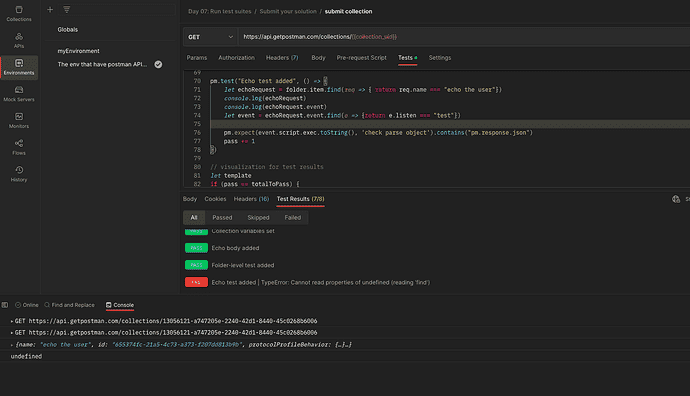Open the request Body tab
The height and width of the screenshot is (396, 690).
318,58
